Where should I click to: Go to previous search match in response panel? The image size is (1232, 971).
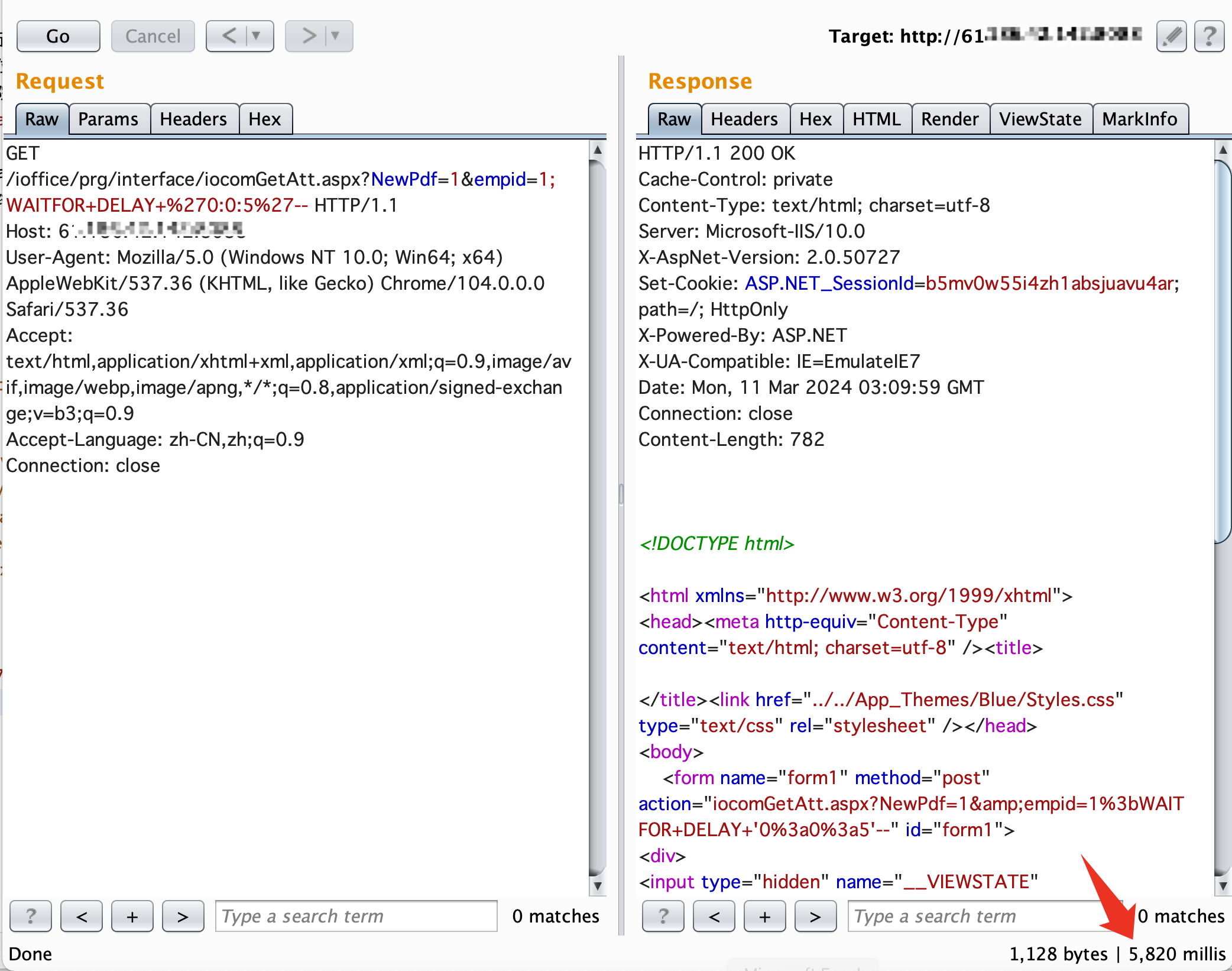(x=714, y=916)
